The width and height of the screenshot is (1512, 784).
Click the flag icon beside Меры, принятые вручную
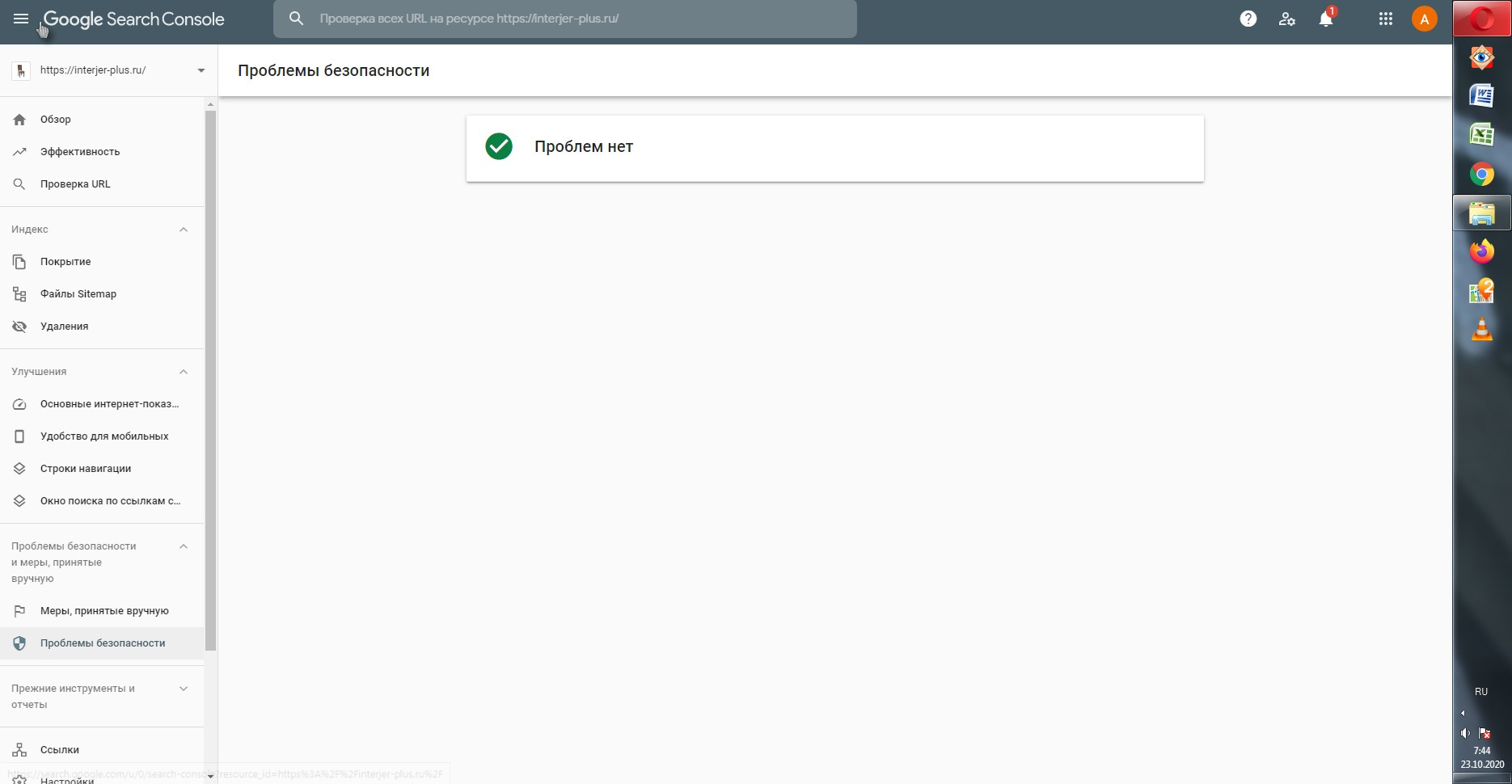pyautogui.click(x=19, y=611)
